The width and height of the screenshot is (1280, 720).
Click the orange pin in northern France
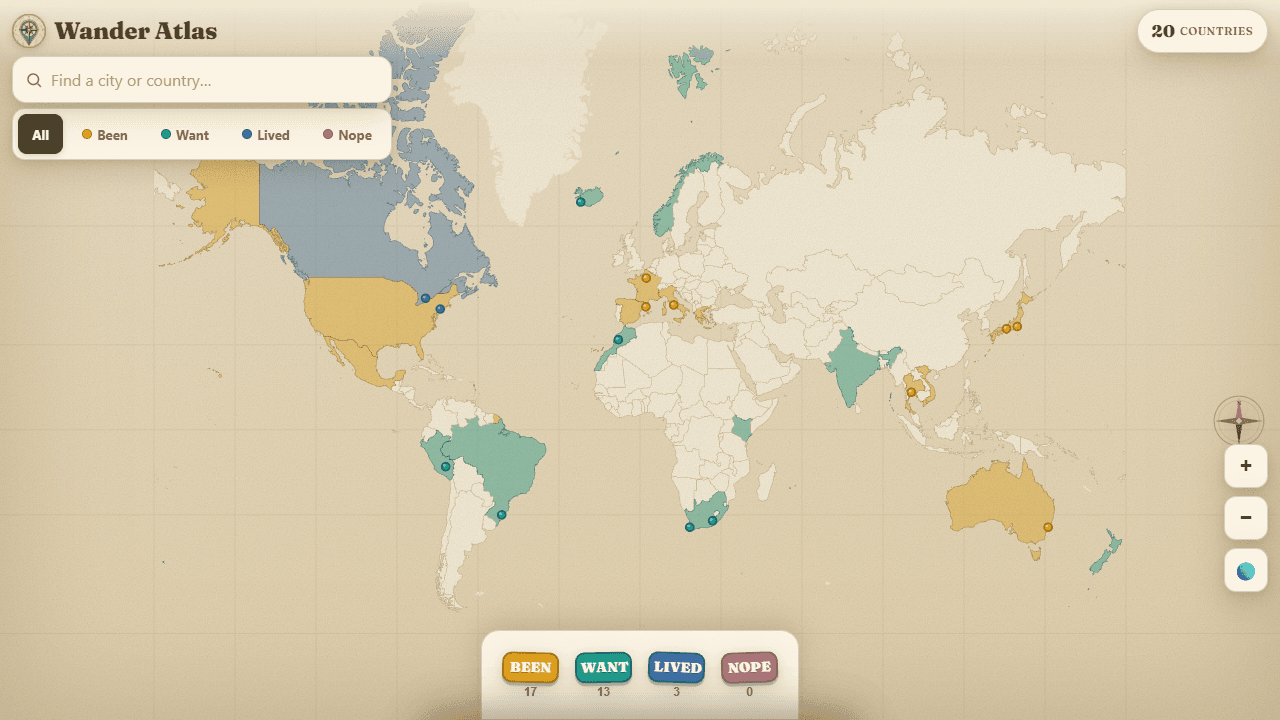(x=646, y=278)
